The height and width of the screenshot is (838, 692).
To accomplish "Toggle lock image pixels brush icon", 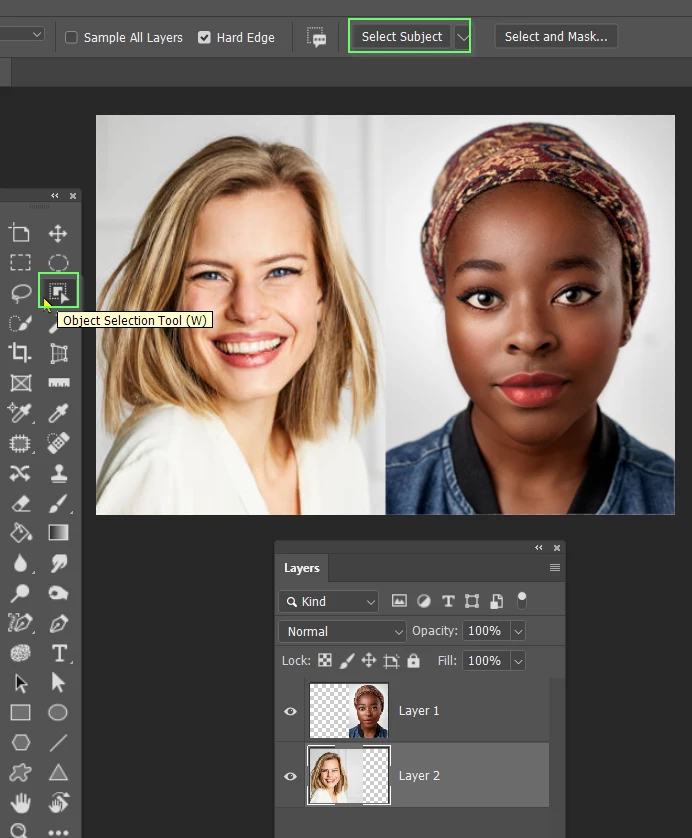I will tap(347, 661).
